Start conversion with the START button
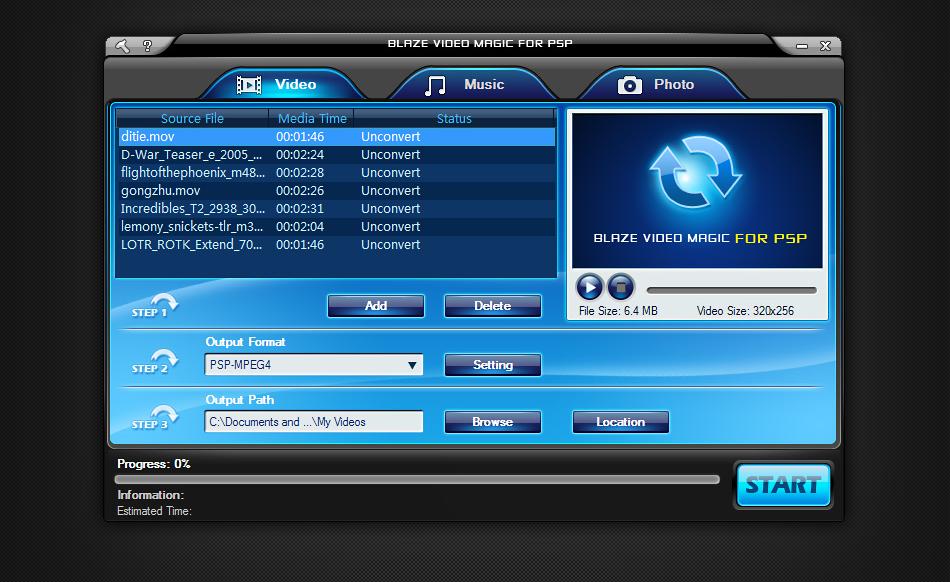 [783, 486]
